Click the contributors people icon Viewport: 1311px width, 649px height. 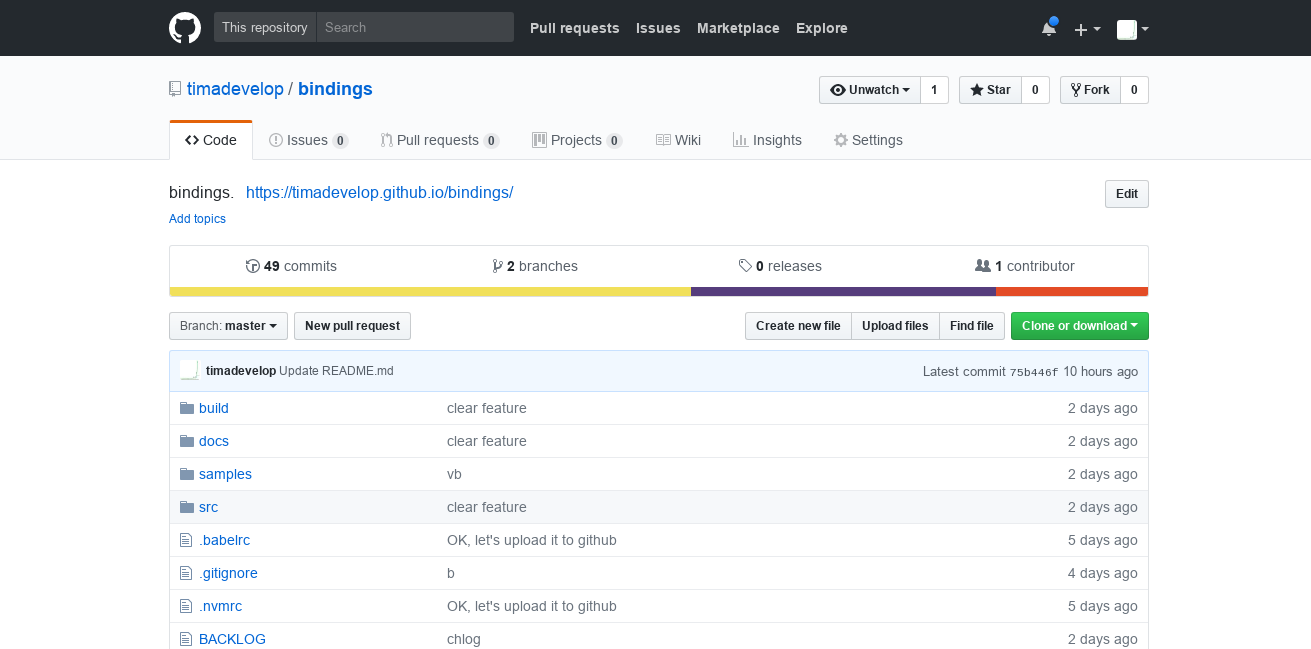pos(983,266)
